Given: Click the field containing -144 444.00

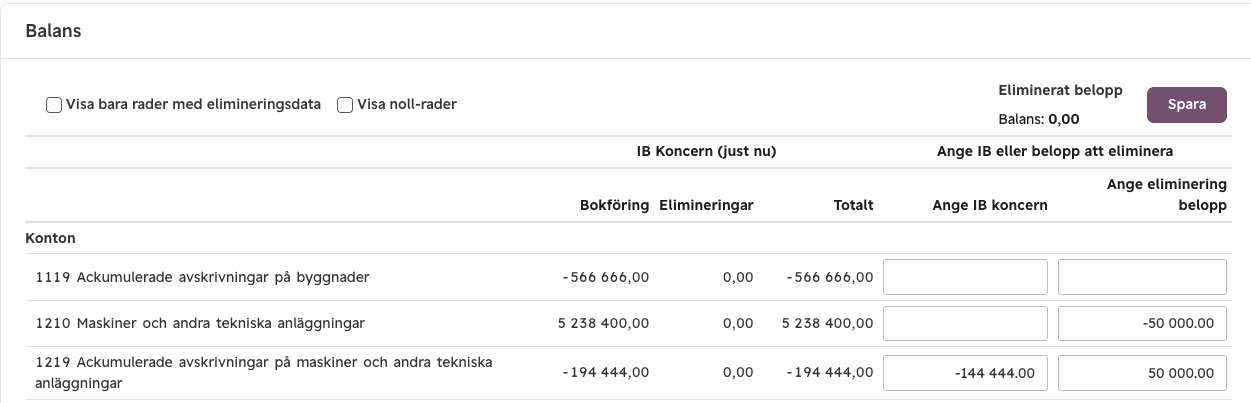Looking at the screenshot, I should pyautogui.click(x=965, y=373).
